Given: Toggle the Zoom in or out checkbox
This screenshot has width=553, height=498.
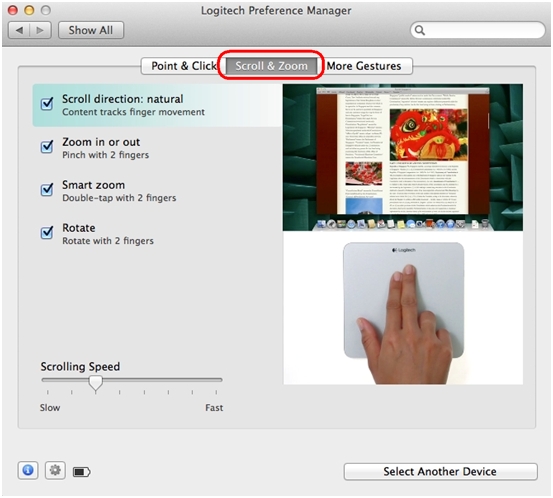Looking at the screenshot, I should pyautogui.click(x=47, y=146).
